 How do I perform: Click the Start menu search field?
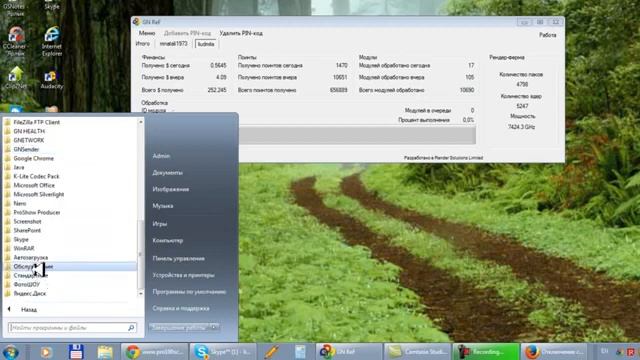pyautogui.click(x=67, y=328)
